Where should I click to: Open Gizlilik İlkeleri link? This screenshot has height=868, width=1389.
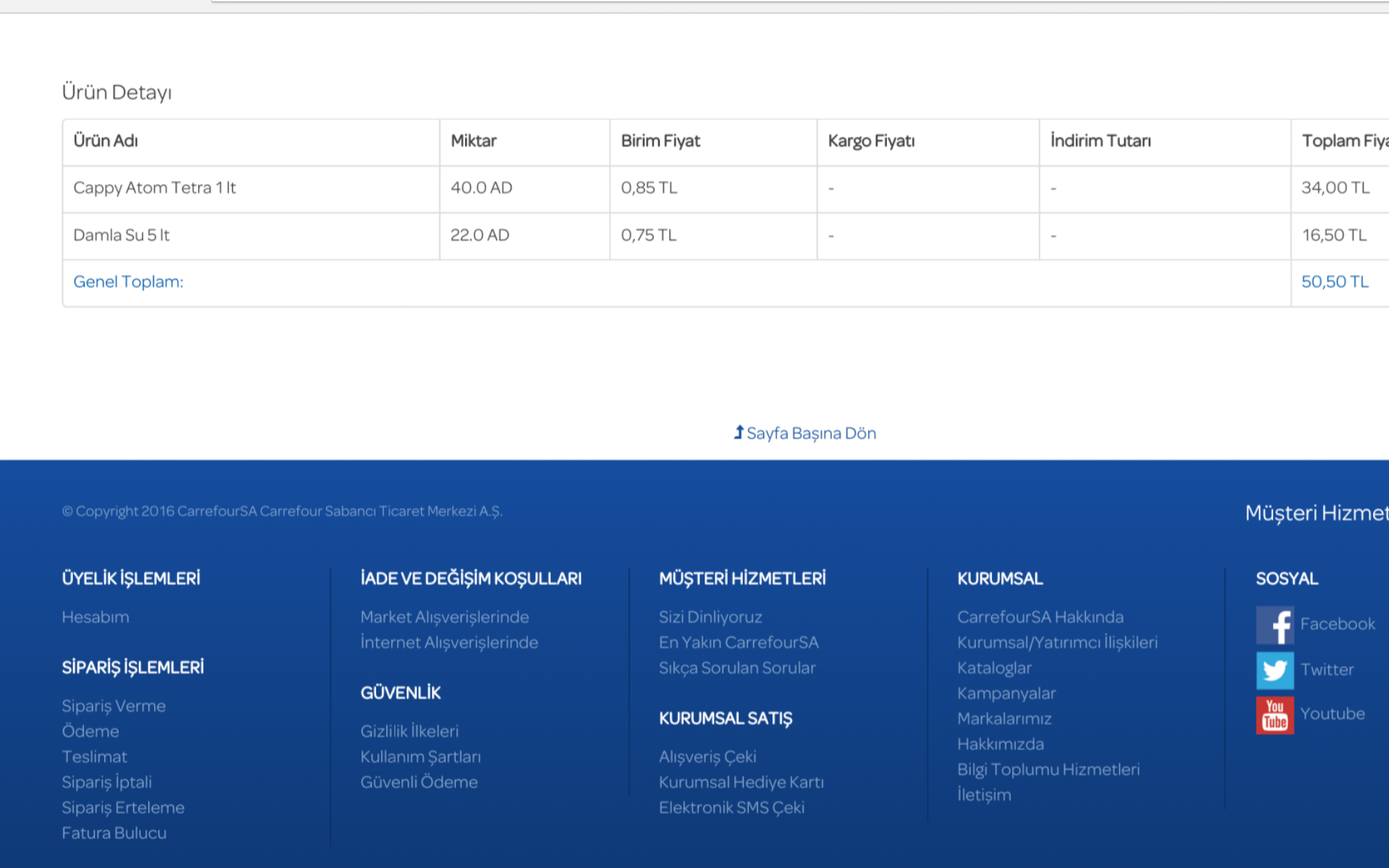tap(409, 731)
